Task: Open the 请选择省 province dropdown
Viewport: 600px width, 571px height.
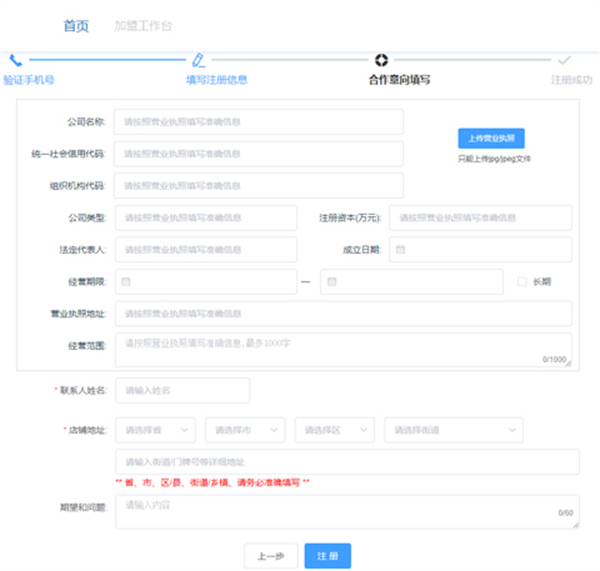Action: point(155,430)
